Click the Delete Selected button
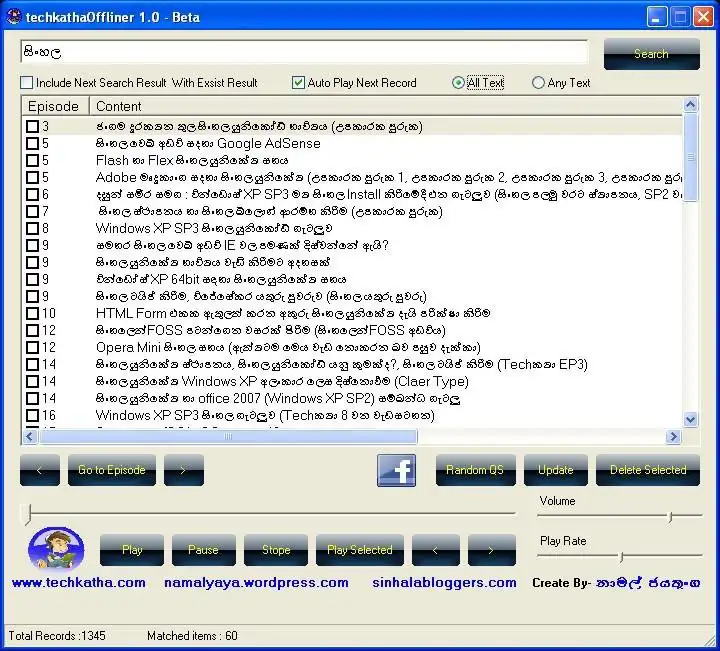720x651 pixels. tap(648, 470)
